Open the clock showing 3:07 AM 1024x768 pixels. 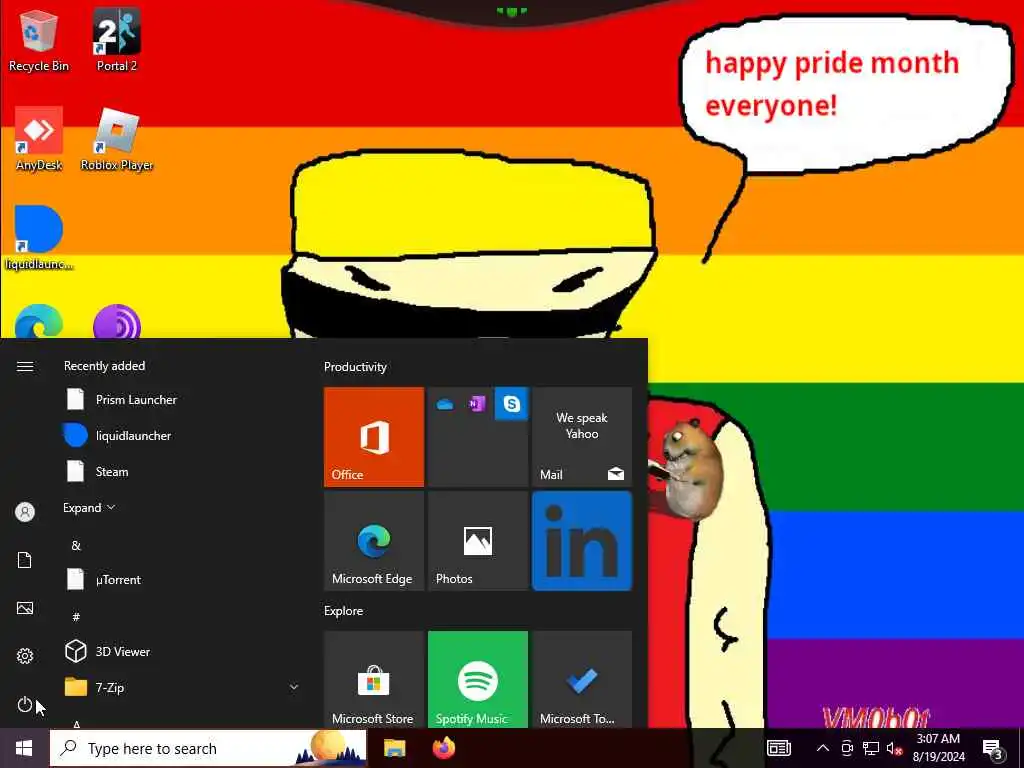pos(938,748)
